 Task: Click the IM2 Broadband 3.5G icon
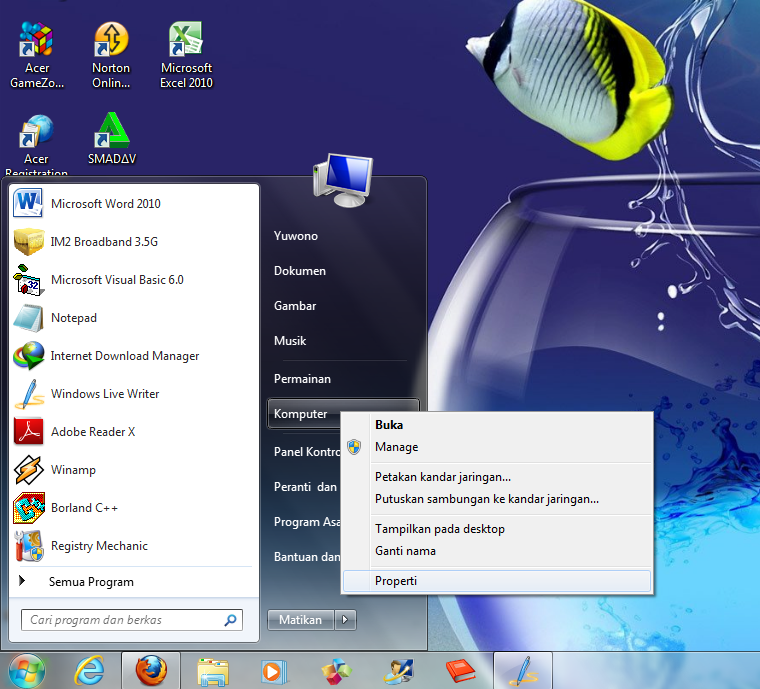pyautogui.click(x=28, y=241)
